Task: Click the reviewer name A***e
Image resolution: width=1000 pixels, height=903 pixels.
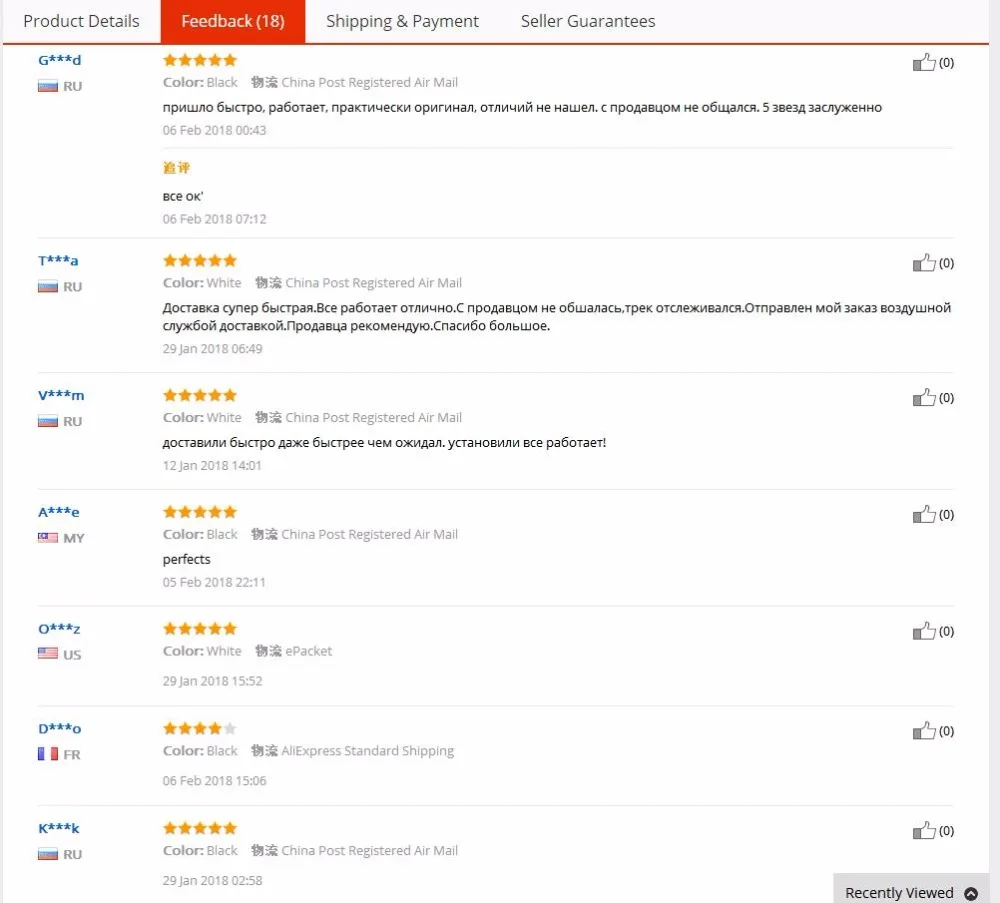Action: [59, 511]
